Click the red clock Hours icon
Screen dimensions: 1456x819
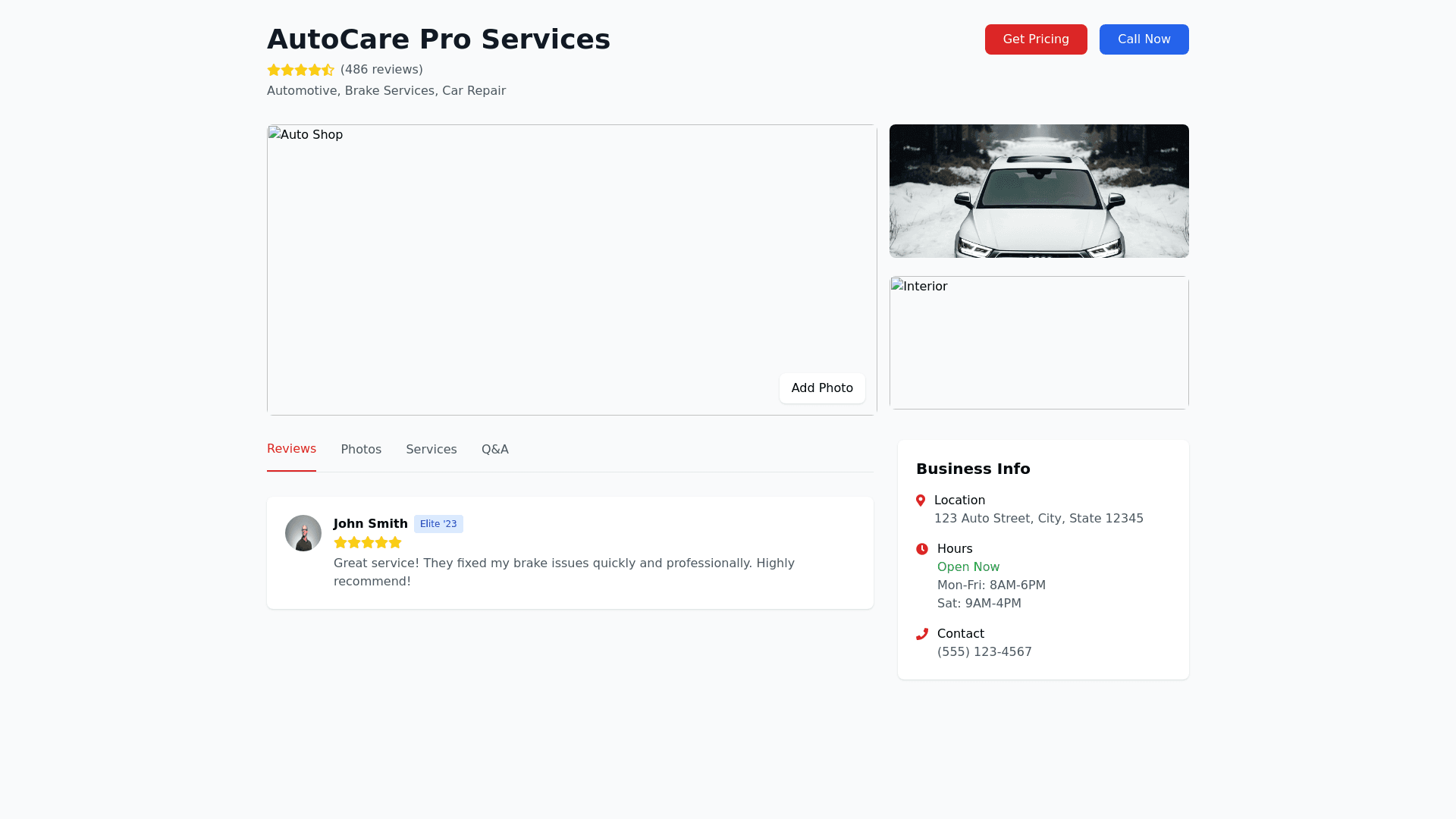922,549
